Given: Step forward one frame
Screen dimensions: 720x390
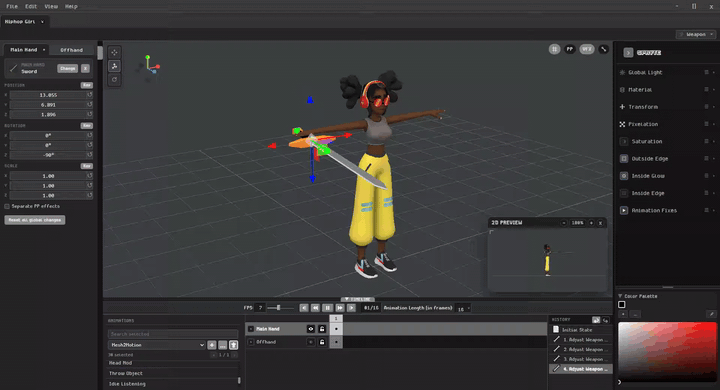Looking at the screenshot, I should pyautogui.click(x=339, y=308).
